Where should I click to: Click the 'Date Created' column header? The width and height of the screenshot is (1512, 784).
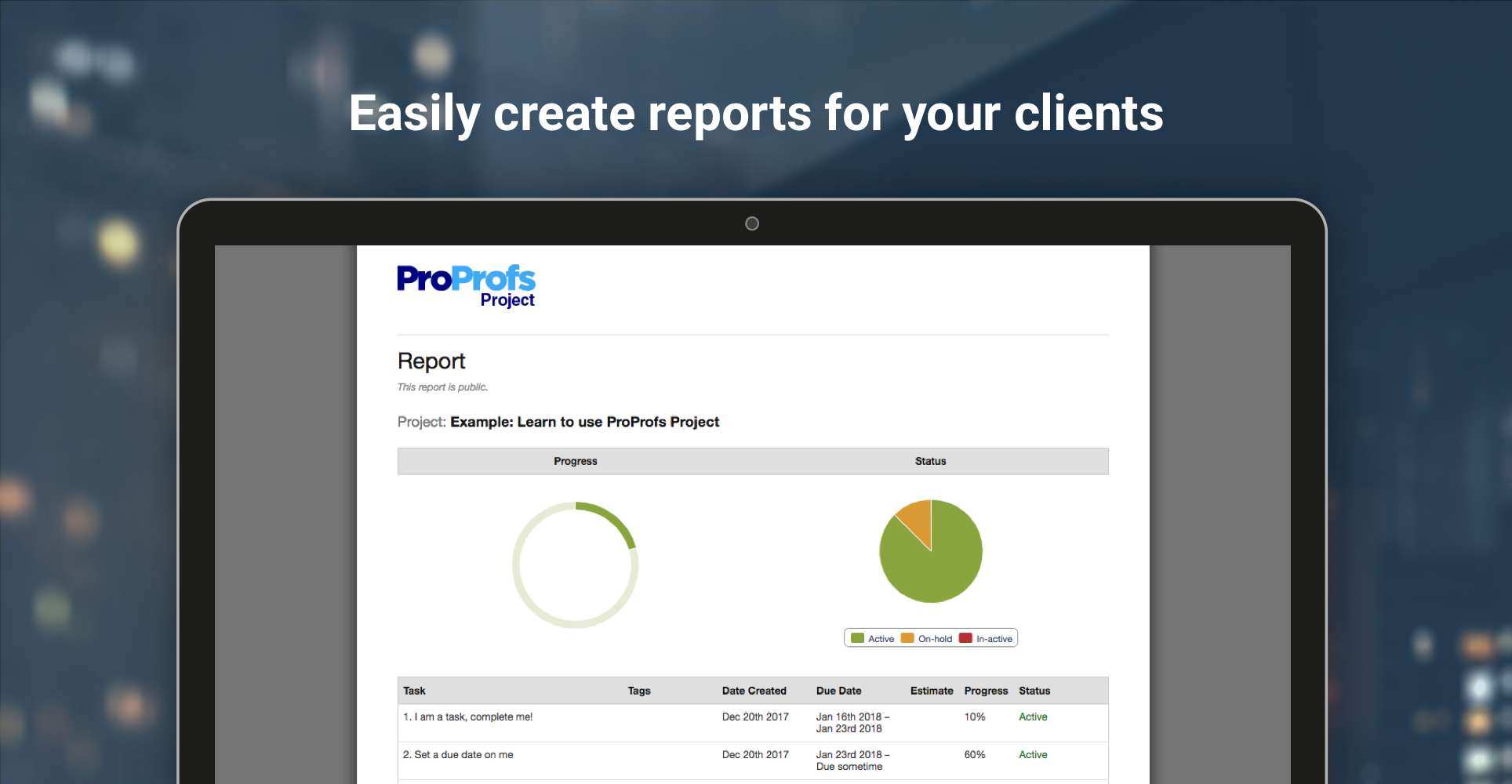click(754, 691)
